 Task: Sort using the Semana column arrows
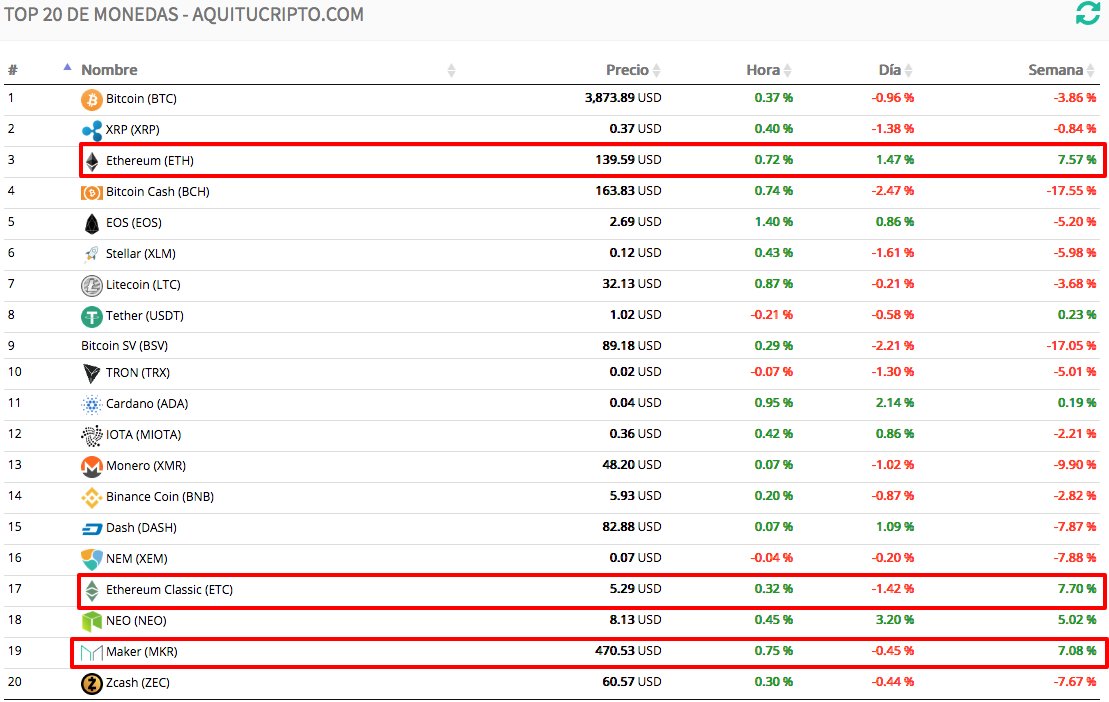[x=1091, y=70]
